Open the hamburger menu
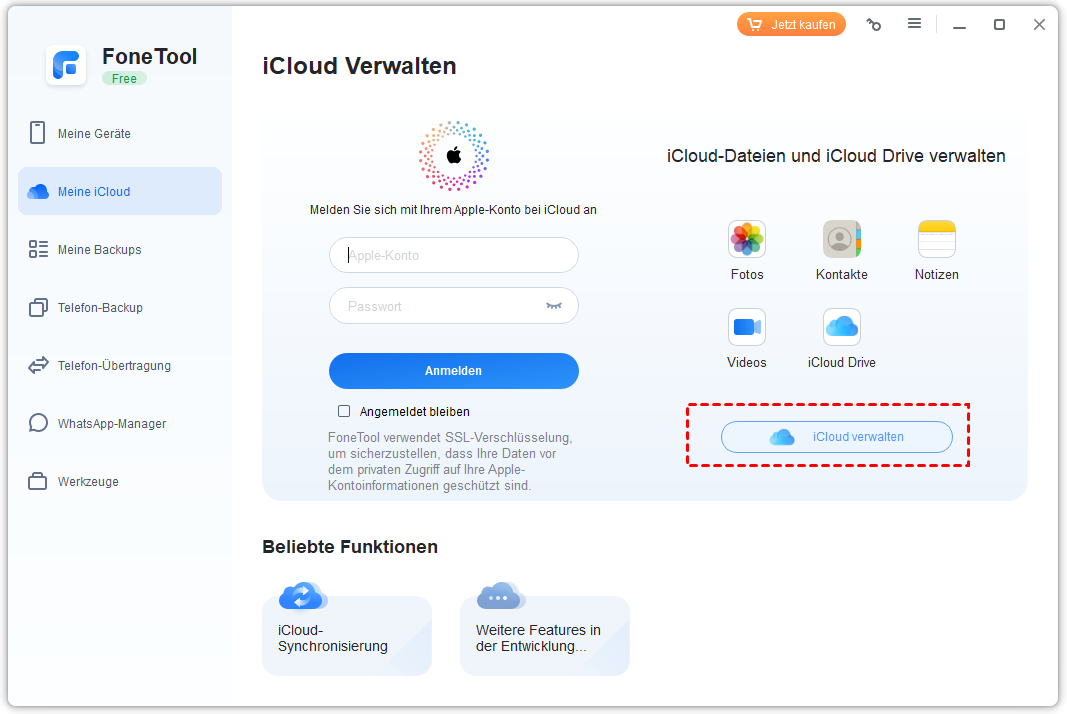The image size is (1067, 714). click(914, 24)
